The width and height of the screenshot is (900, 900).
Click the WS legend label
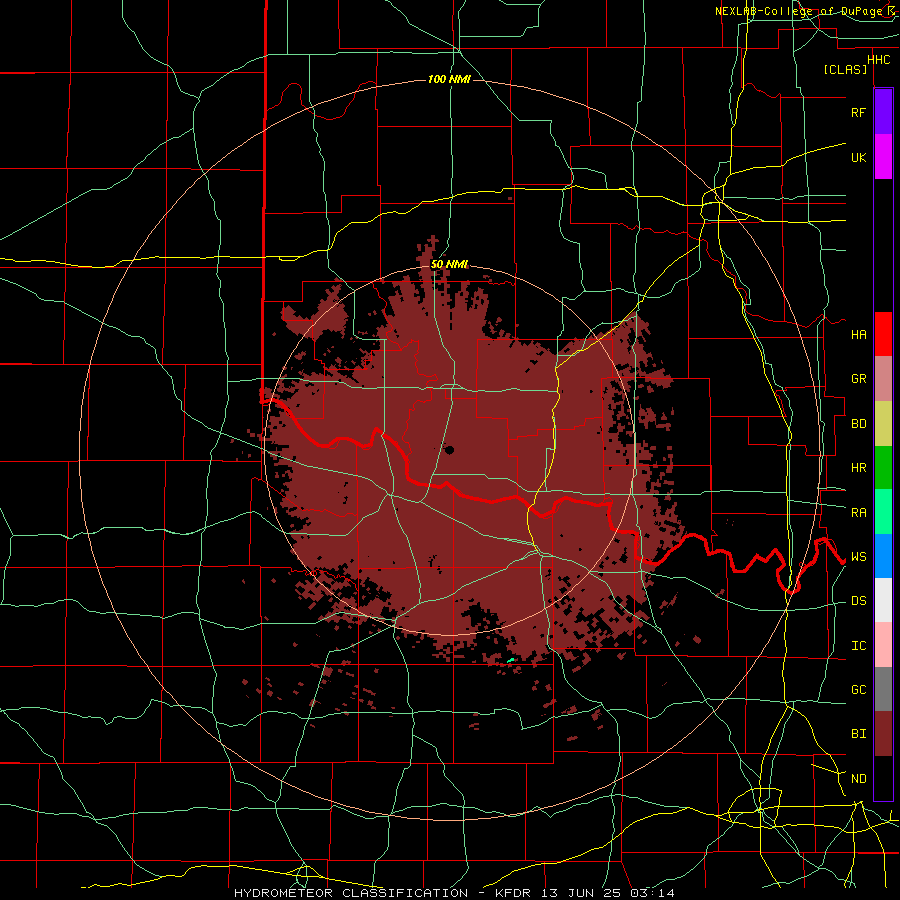858,556
